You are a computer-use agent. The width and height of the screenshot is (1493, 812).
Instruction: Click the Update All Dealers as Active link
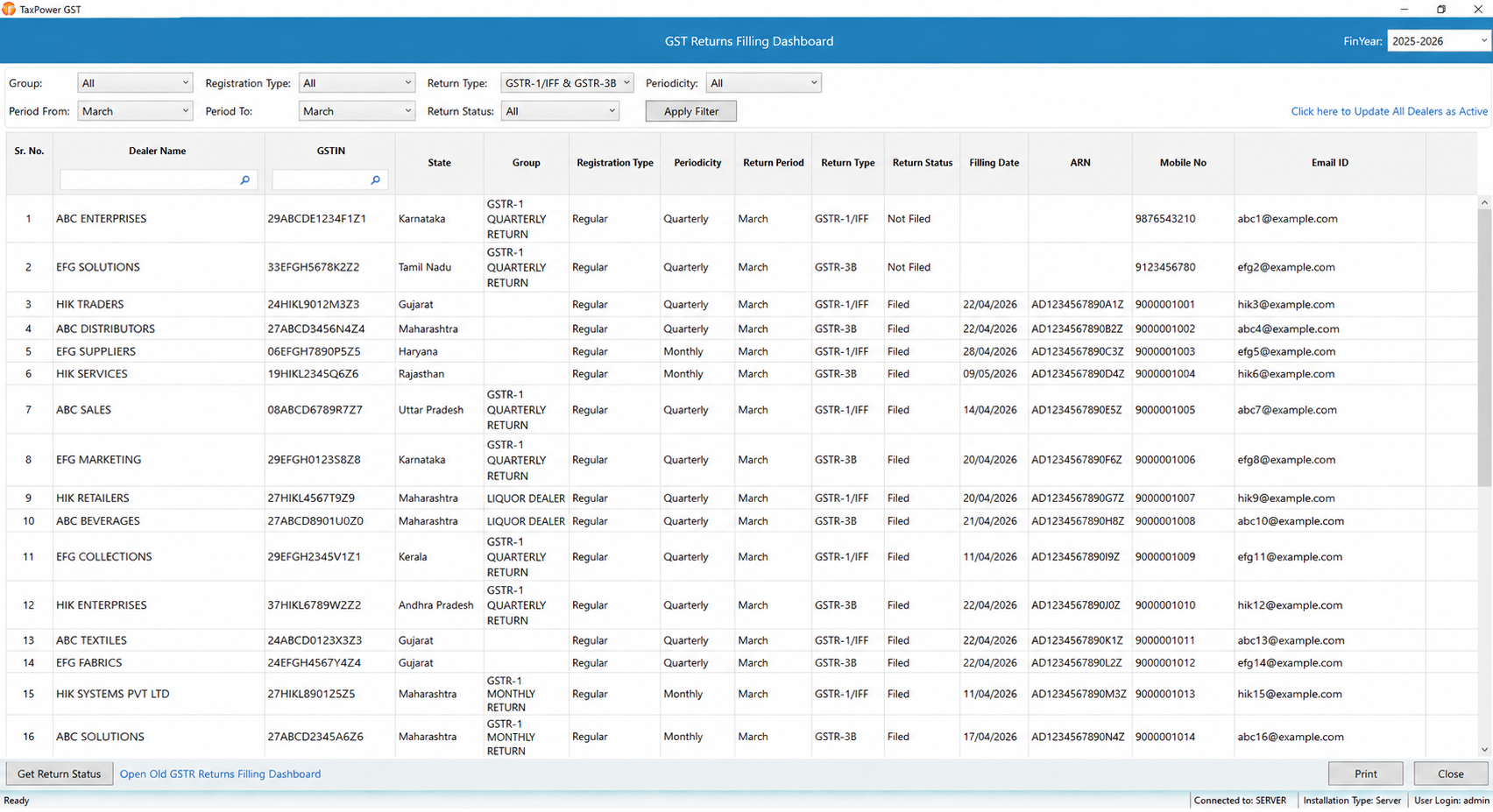(x=1389, y=111)
